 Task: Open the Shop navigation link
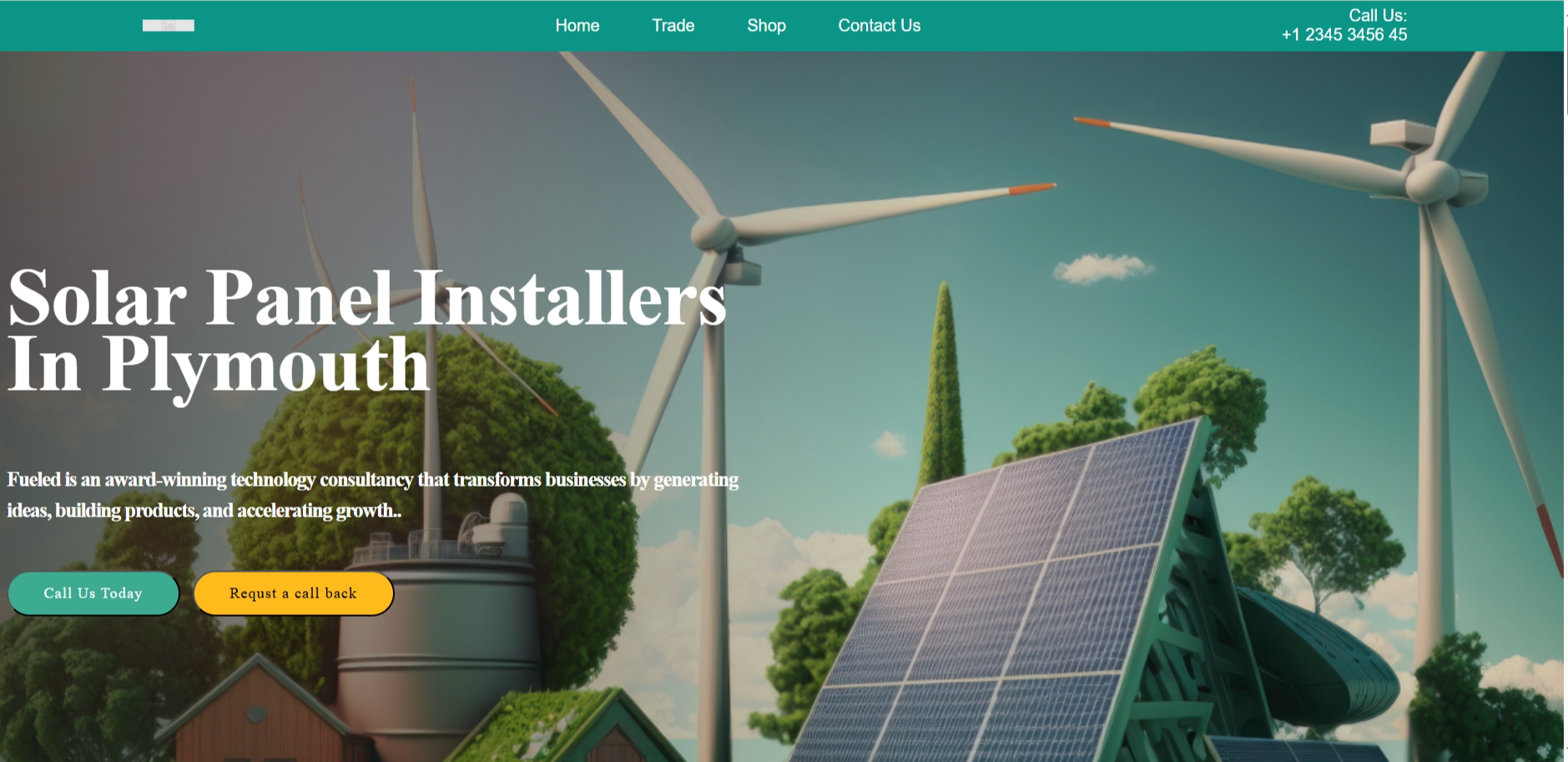766,26
